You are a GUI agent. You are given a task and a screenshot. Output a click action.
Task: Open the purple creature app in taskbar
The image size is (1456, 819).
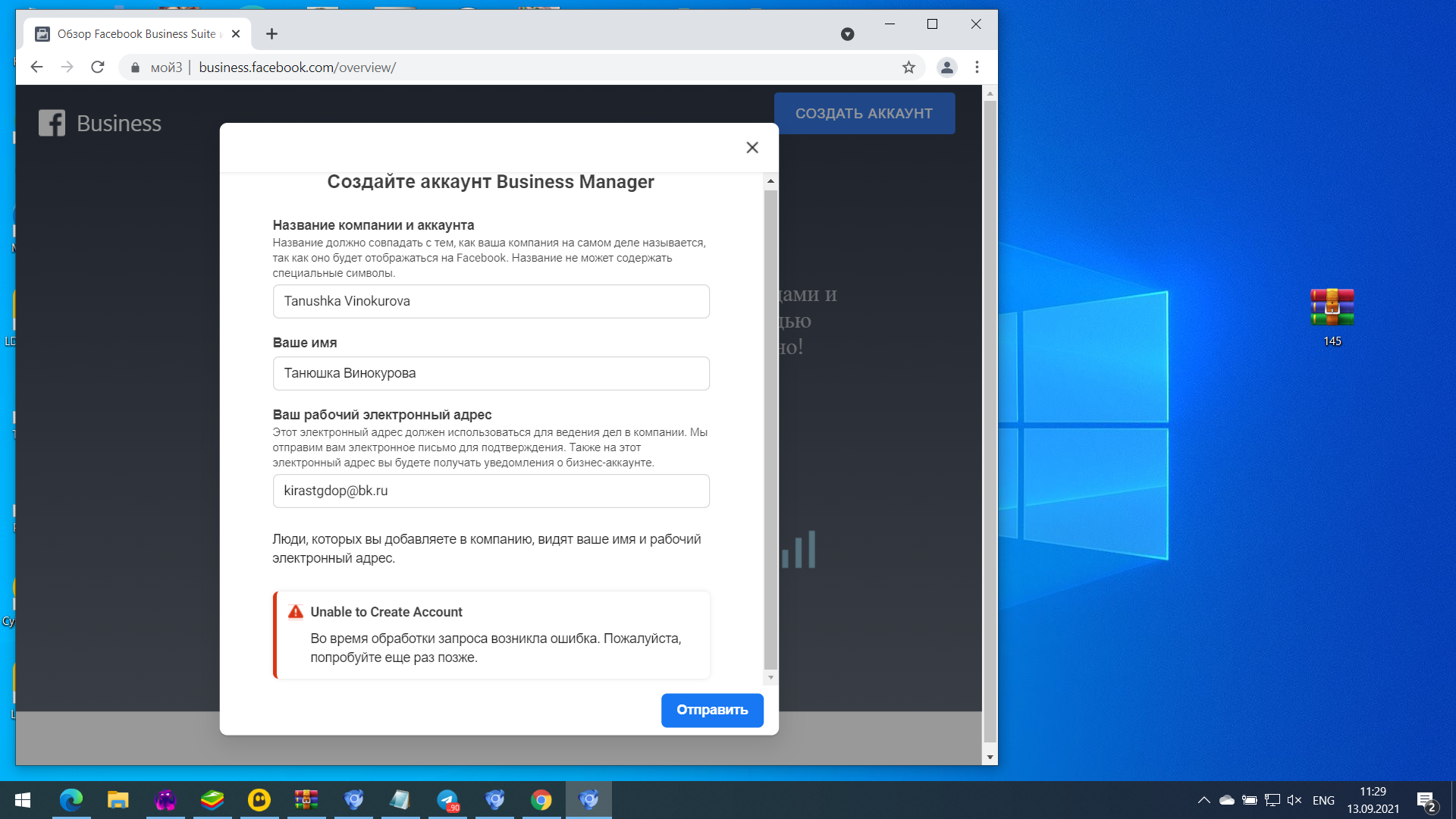coord(165,800)
